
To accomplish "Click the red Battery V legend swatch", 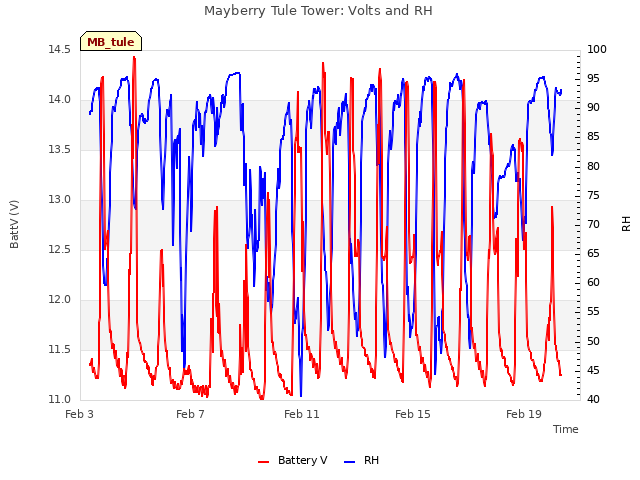I will [x=264, y=462].
